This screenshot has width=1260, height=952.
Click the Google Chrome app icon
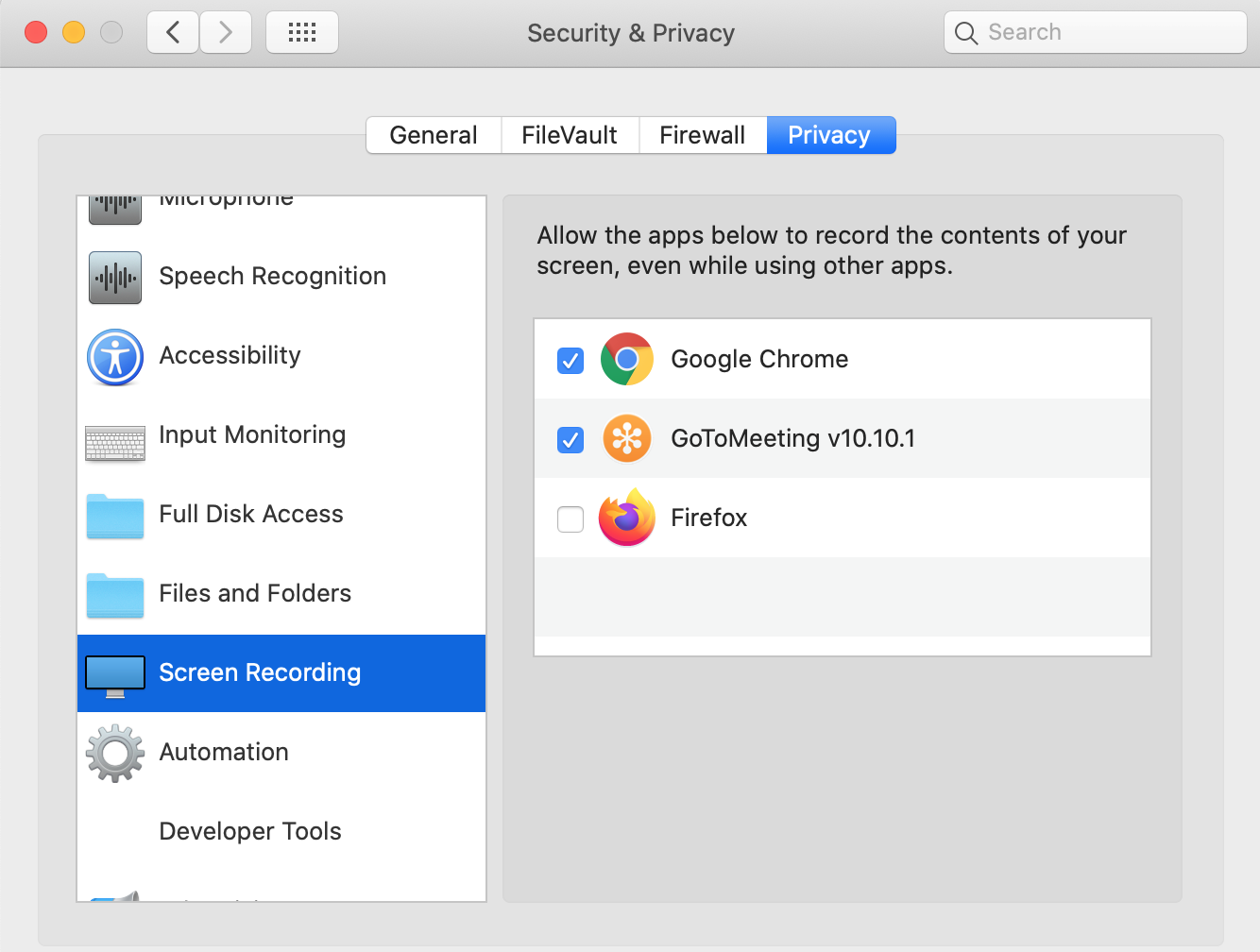point(626,359)
